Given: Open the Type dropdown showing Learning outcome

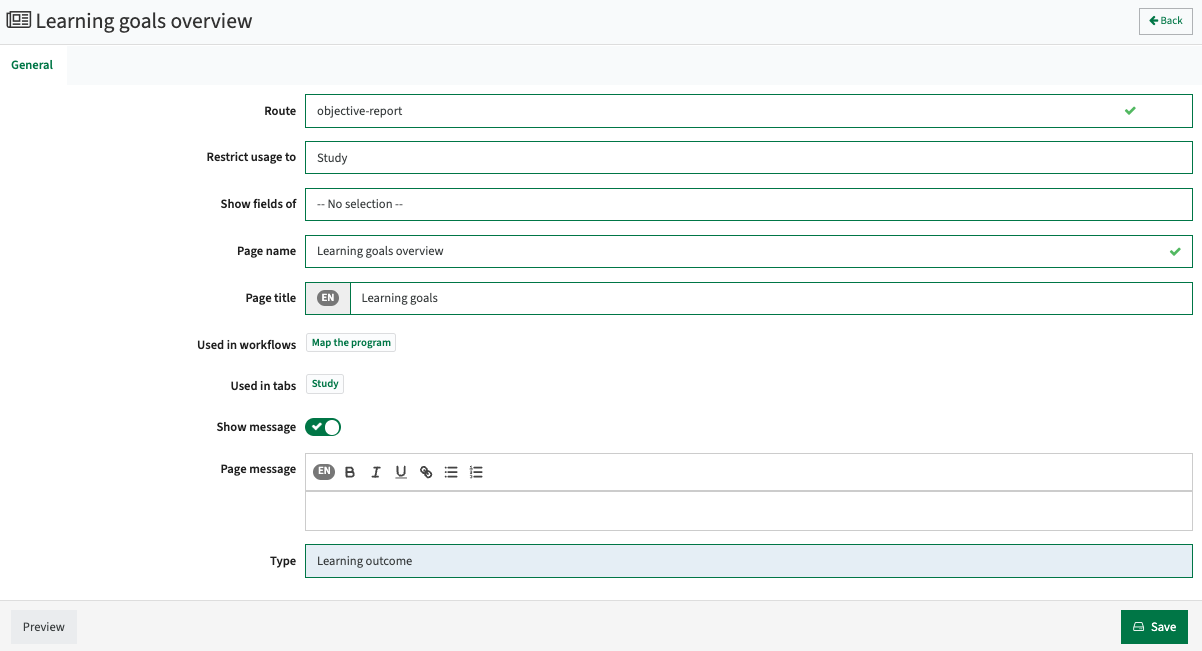Looking at the screenshot, I should point(748,561).
